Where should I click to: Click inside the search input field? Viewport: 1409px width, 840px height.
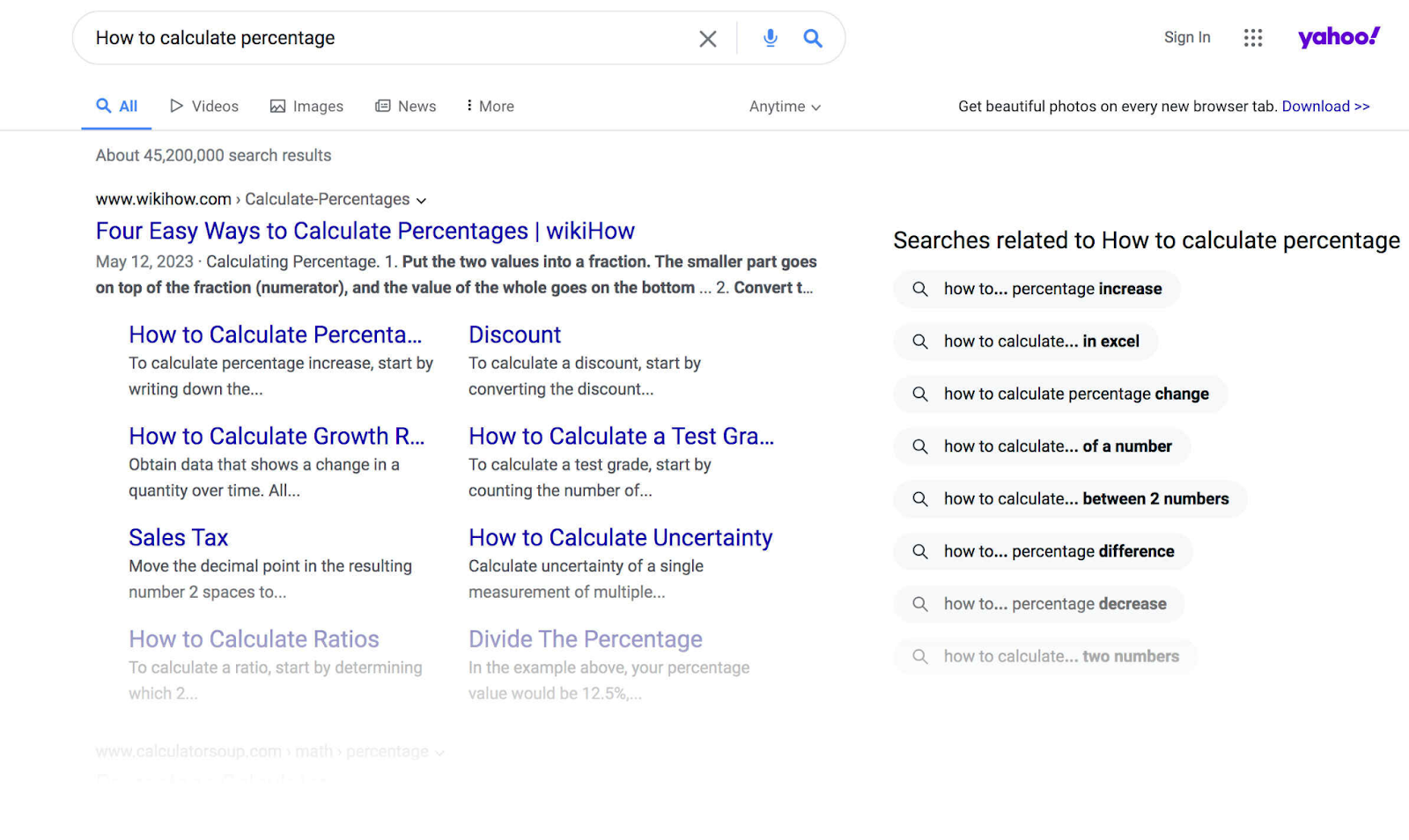pyautogui.click(x=352, y=38)
